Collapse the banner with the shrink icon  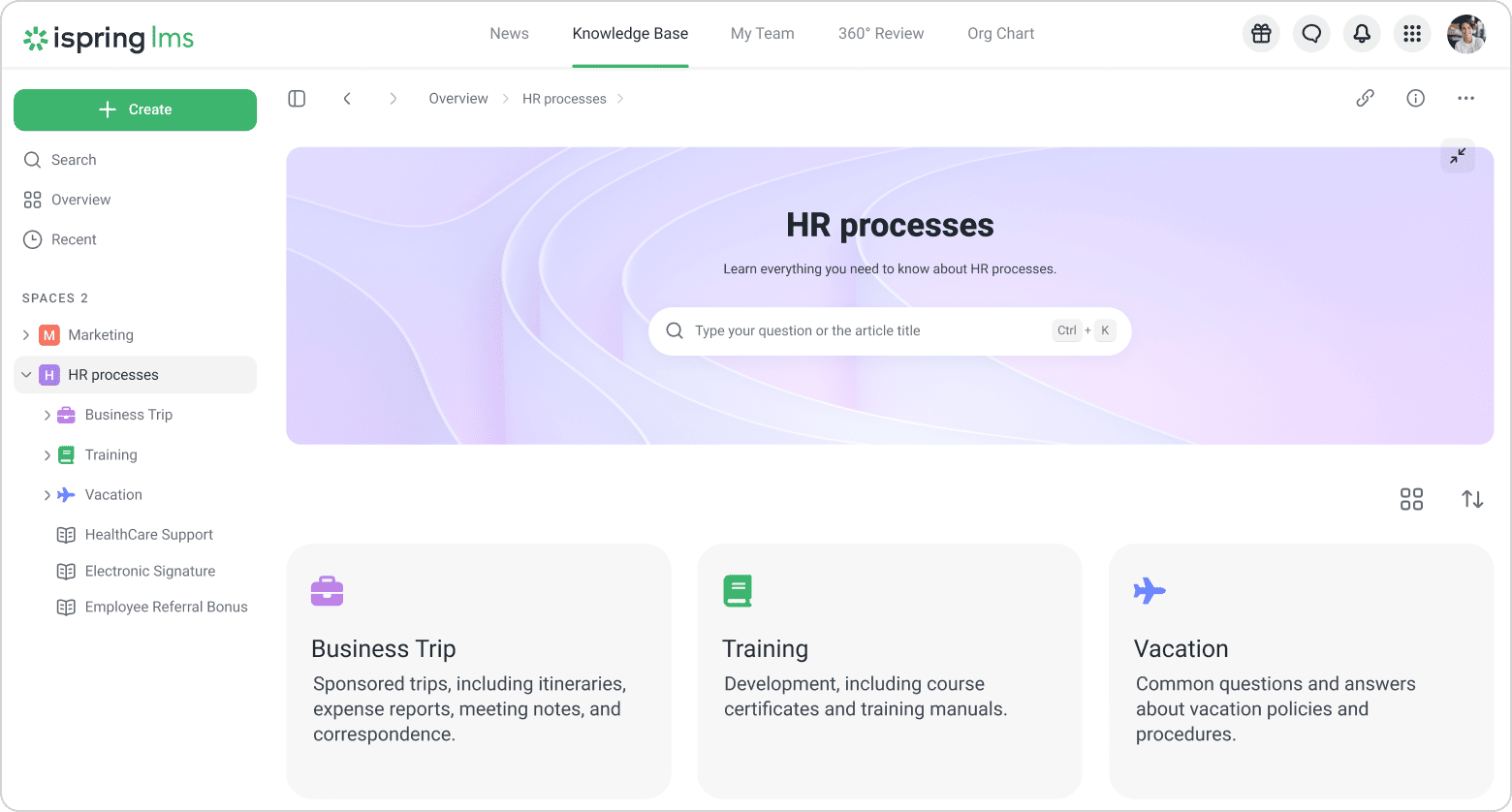click(1458, 155)
